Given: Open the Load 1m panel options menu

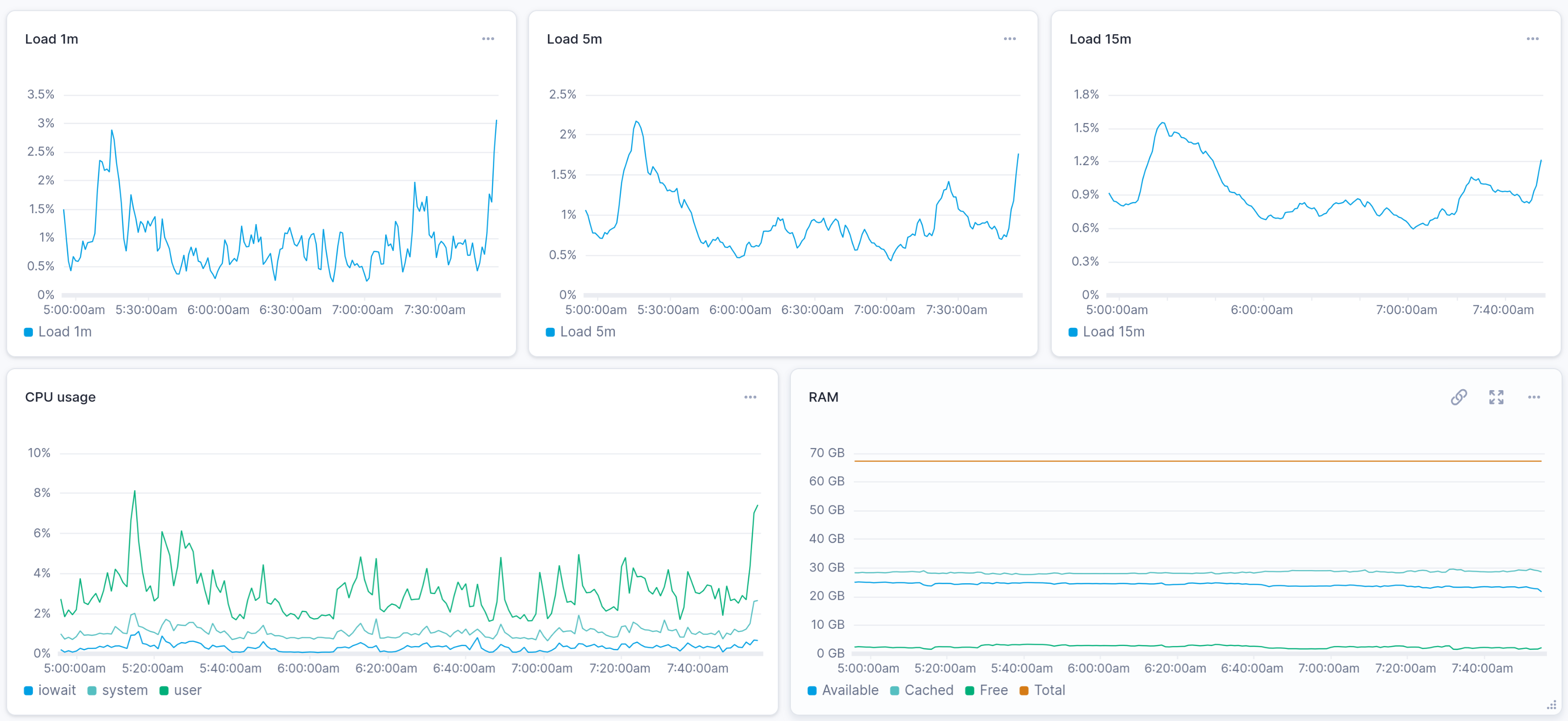Looking at the screenshot, I should (488, 39).
